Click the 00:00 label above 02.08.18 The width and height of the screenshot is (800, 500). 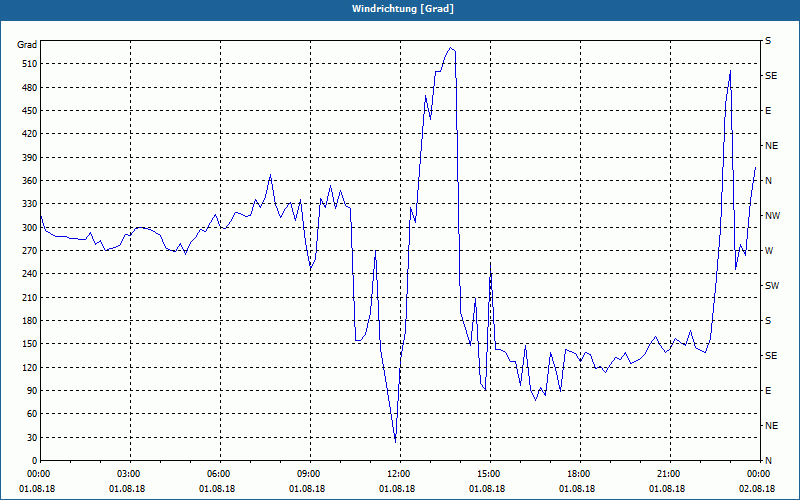[759, 474]
